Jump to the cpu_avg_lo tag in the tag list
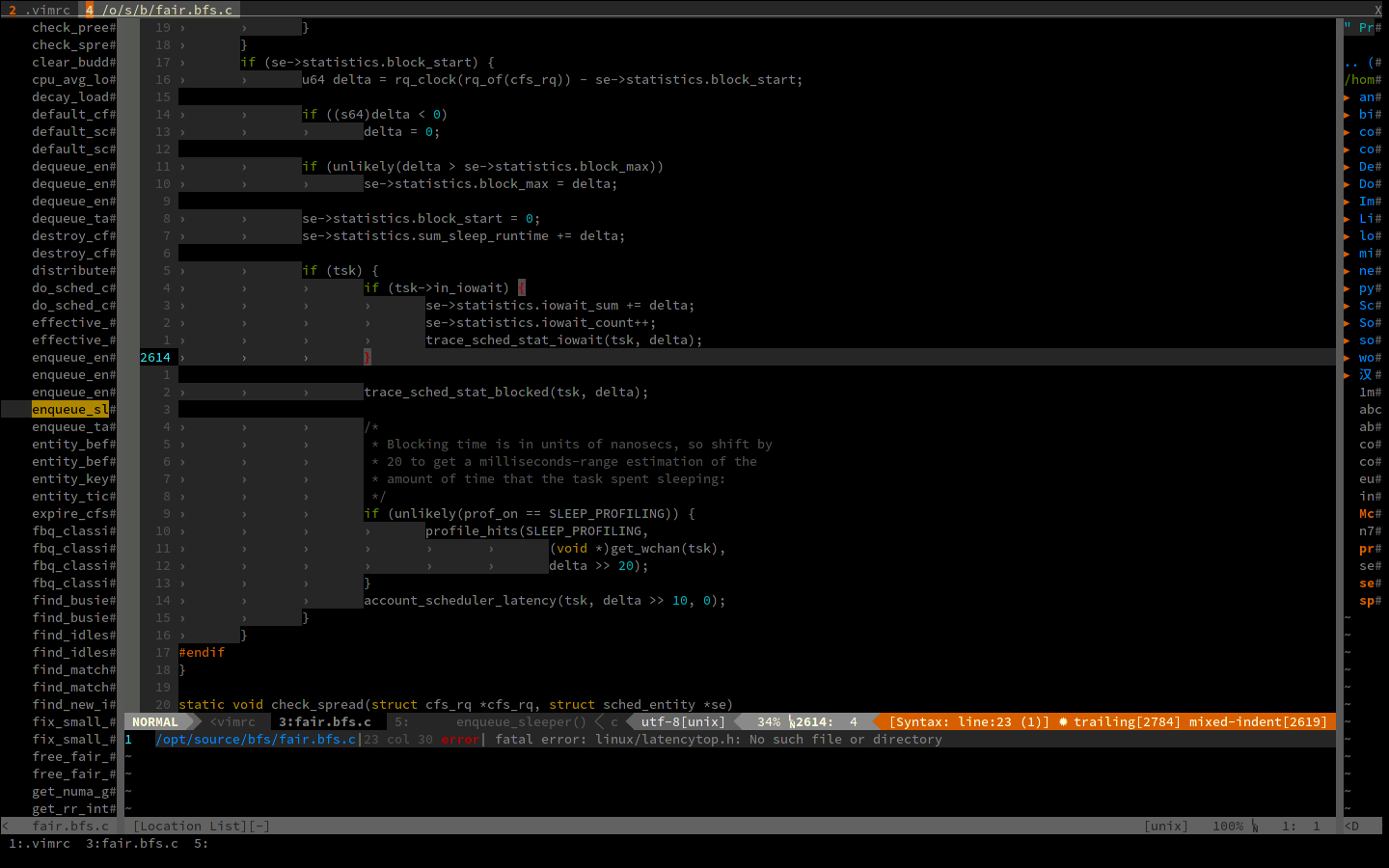1389x868 pixels. point(70,80)
